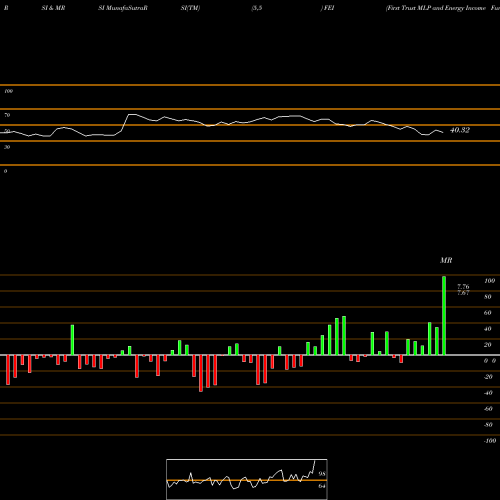Click the RSI axis label 70
500x500 pixels.
(7, 115)
